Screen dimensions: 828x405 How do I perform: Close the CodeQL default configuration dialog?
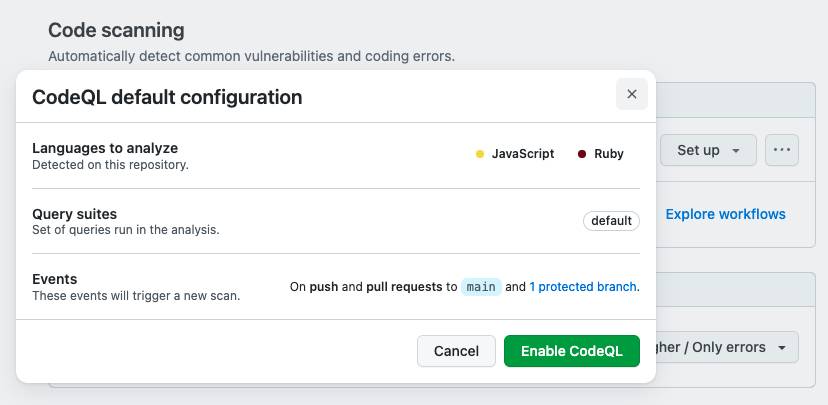pyautogui.click(x=631, y=95)
